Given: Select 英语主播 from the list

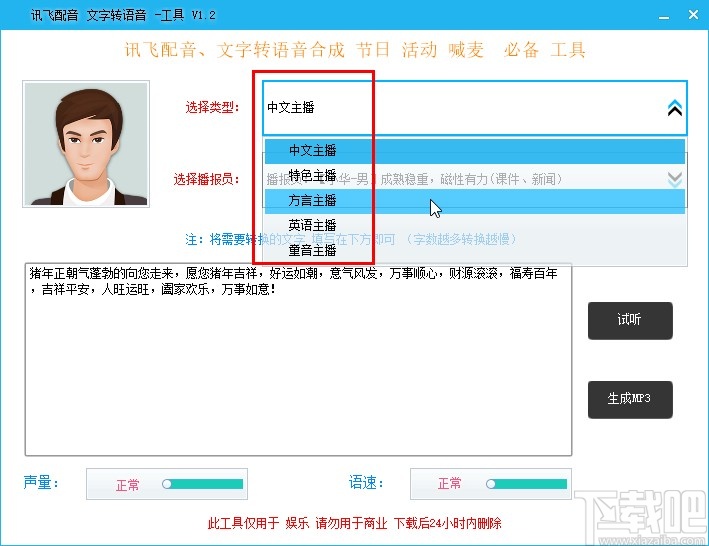Looking at the screenshot, I should 475,225.
